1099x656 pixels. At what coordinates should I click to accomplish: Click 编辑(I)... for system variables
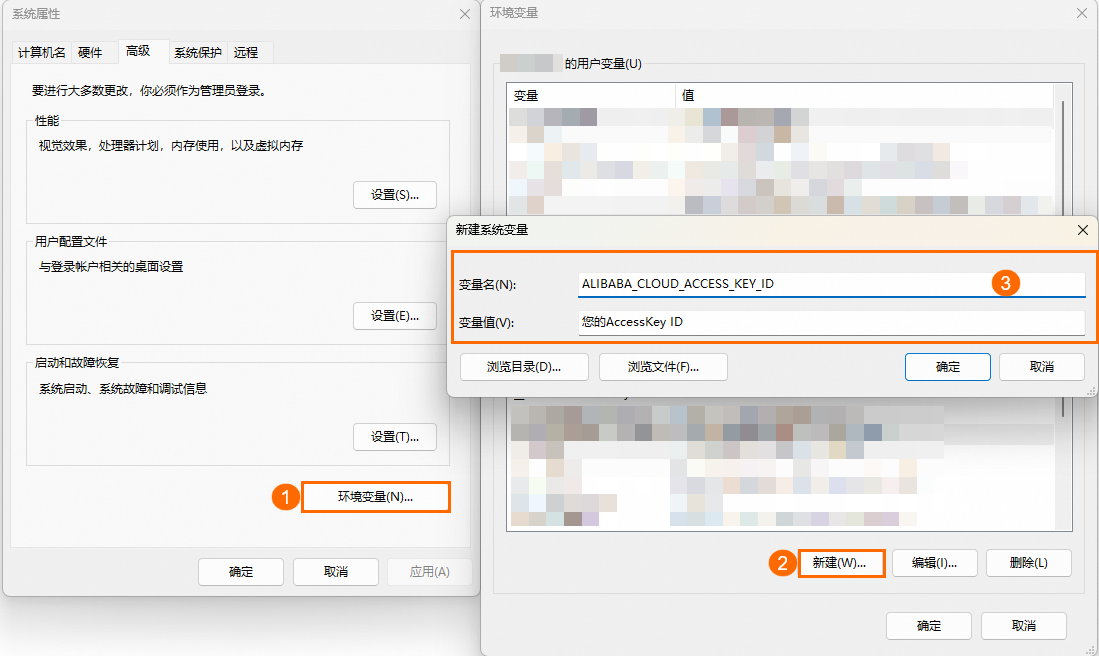click(x=934, y=563)
